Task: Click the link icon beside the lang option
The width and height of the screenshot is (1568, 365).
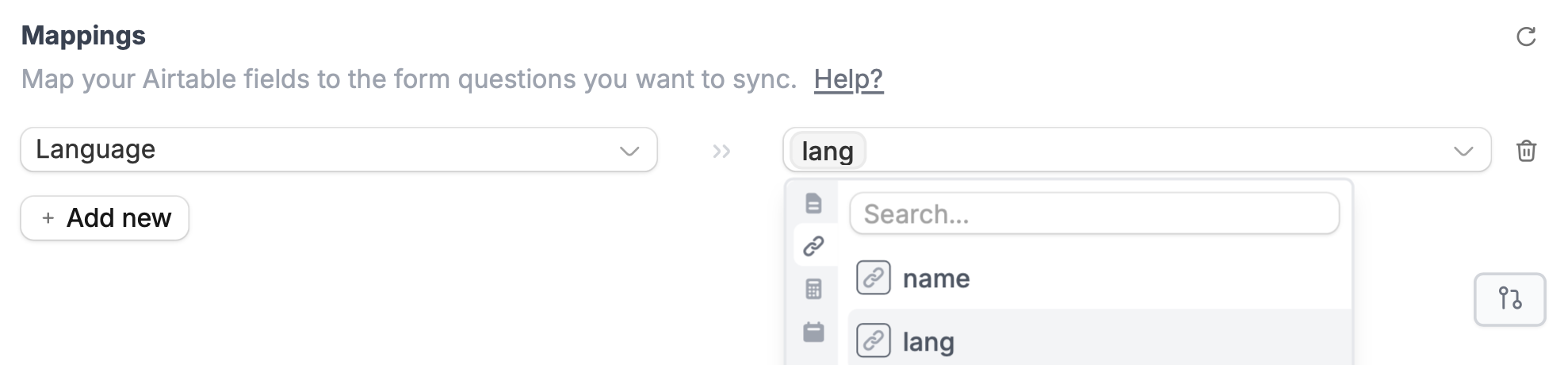Action: 873,341
